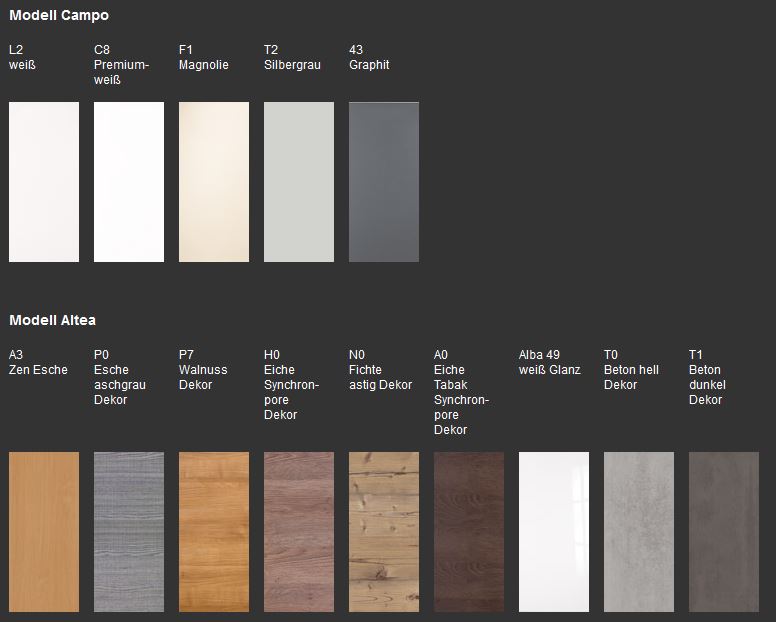The height and width of the screenshot is (622, 776).
Task: Click the 'H0 Eiche Synchronpore Dekor' label
Action: pyautogui.click(x=291, y=384)
